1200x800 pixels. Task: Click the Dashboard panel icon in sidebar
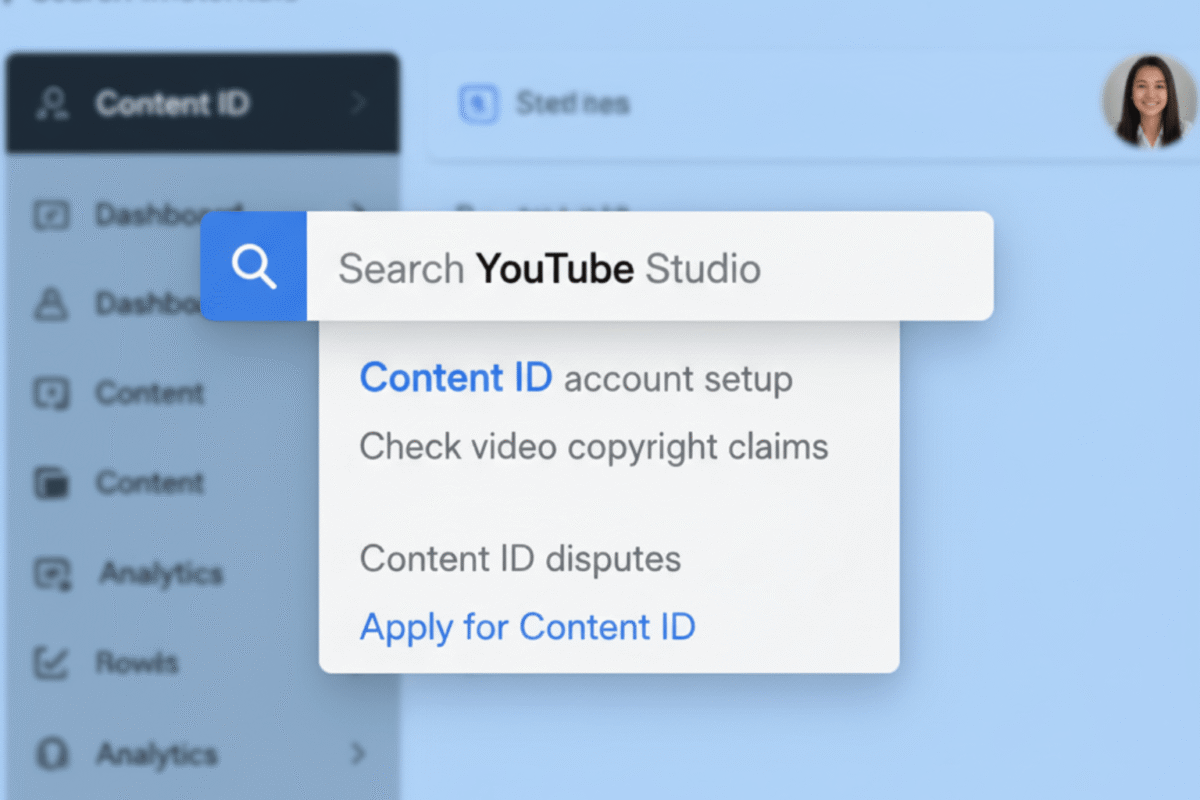pos(52,213)
